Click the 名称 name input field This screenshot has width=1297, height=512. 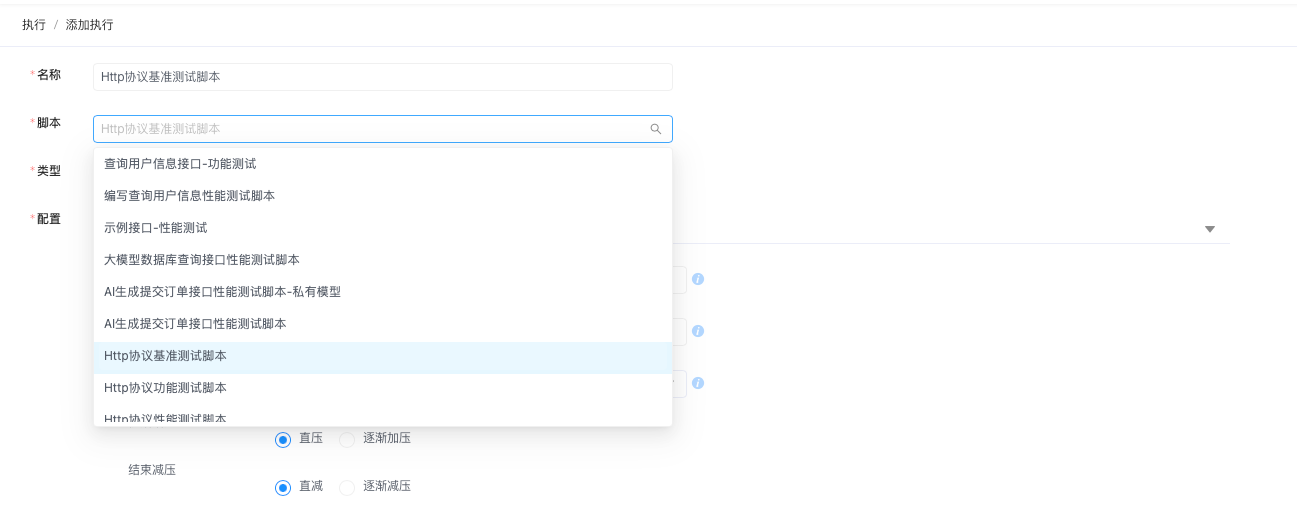pos(383,77)
